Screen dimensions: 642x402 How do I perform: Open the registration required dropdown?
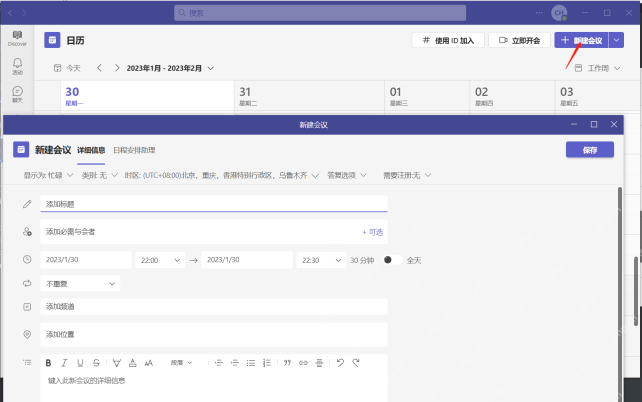click(407, 175)
